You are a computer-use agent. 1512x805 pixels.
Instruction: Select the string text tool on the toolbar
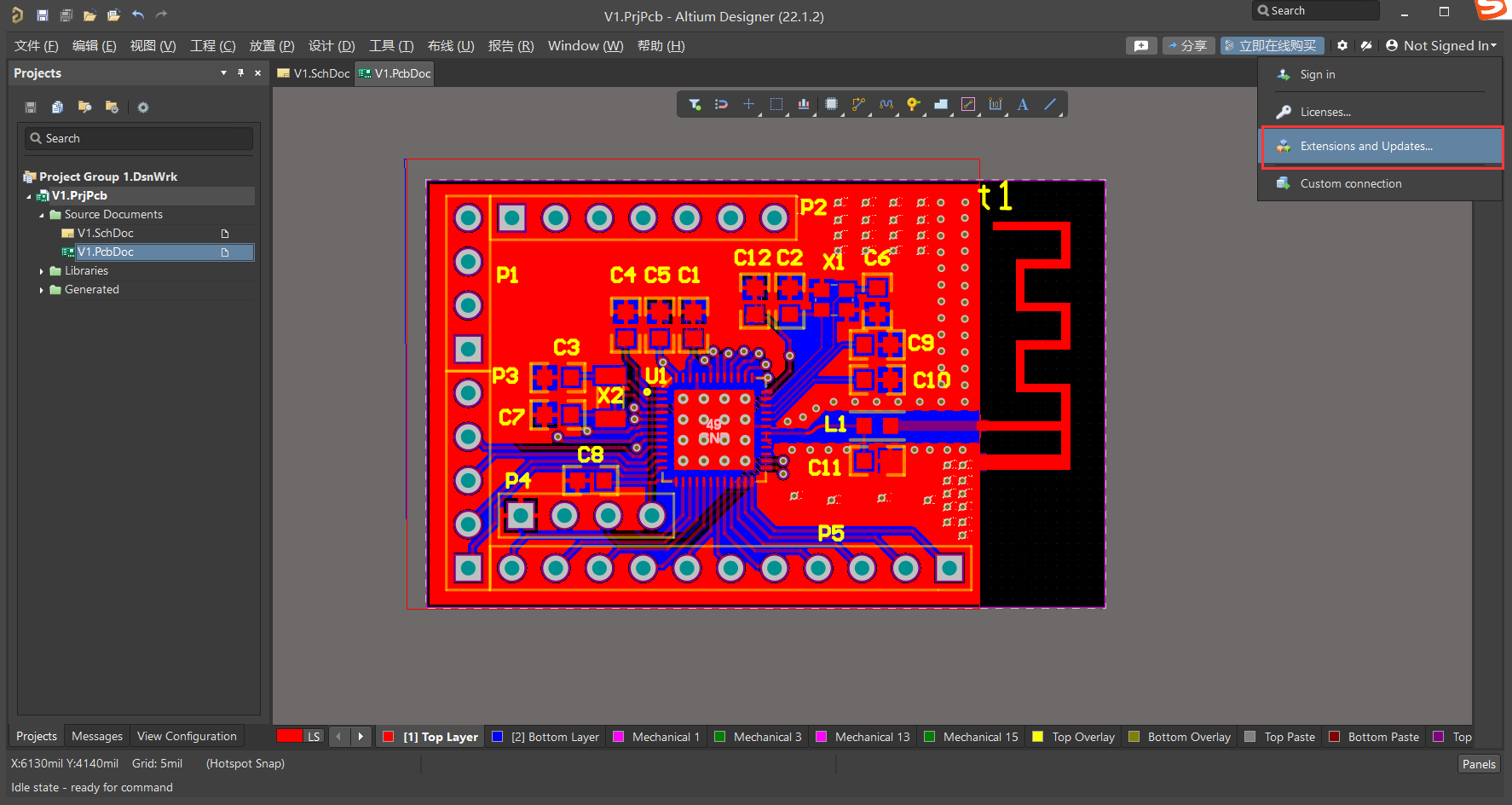tap(1022, 104)
